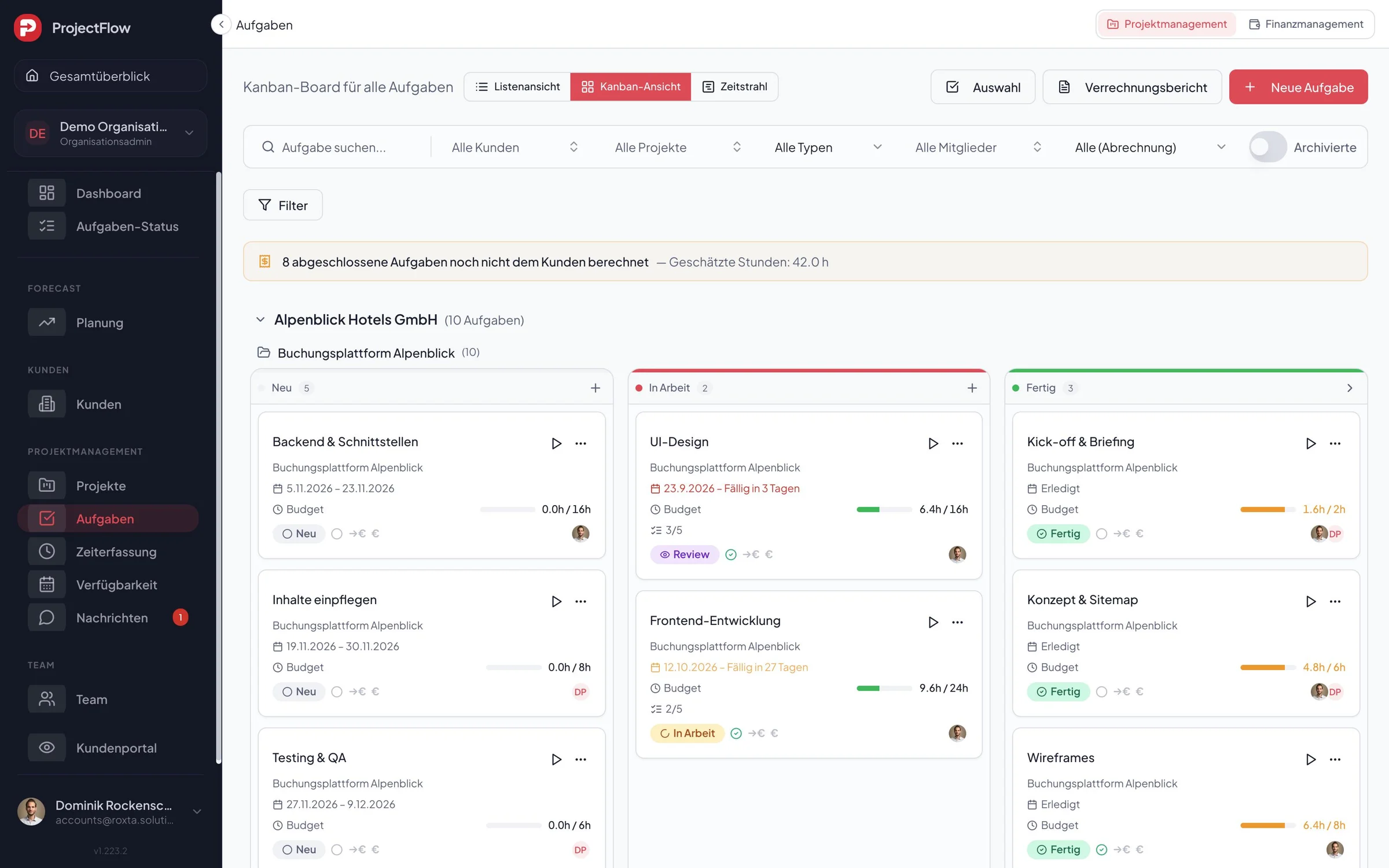Toggle billing check on UI-Design card
Image resolution: width=1389 pixels, height=868 pixels.
coord(731,554)
